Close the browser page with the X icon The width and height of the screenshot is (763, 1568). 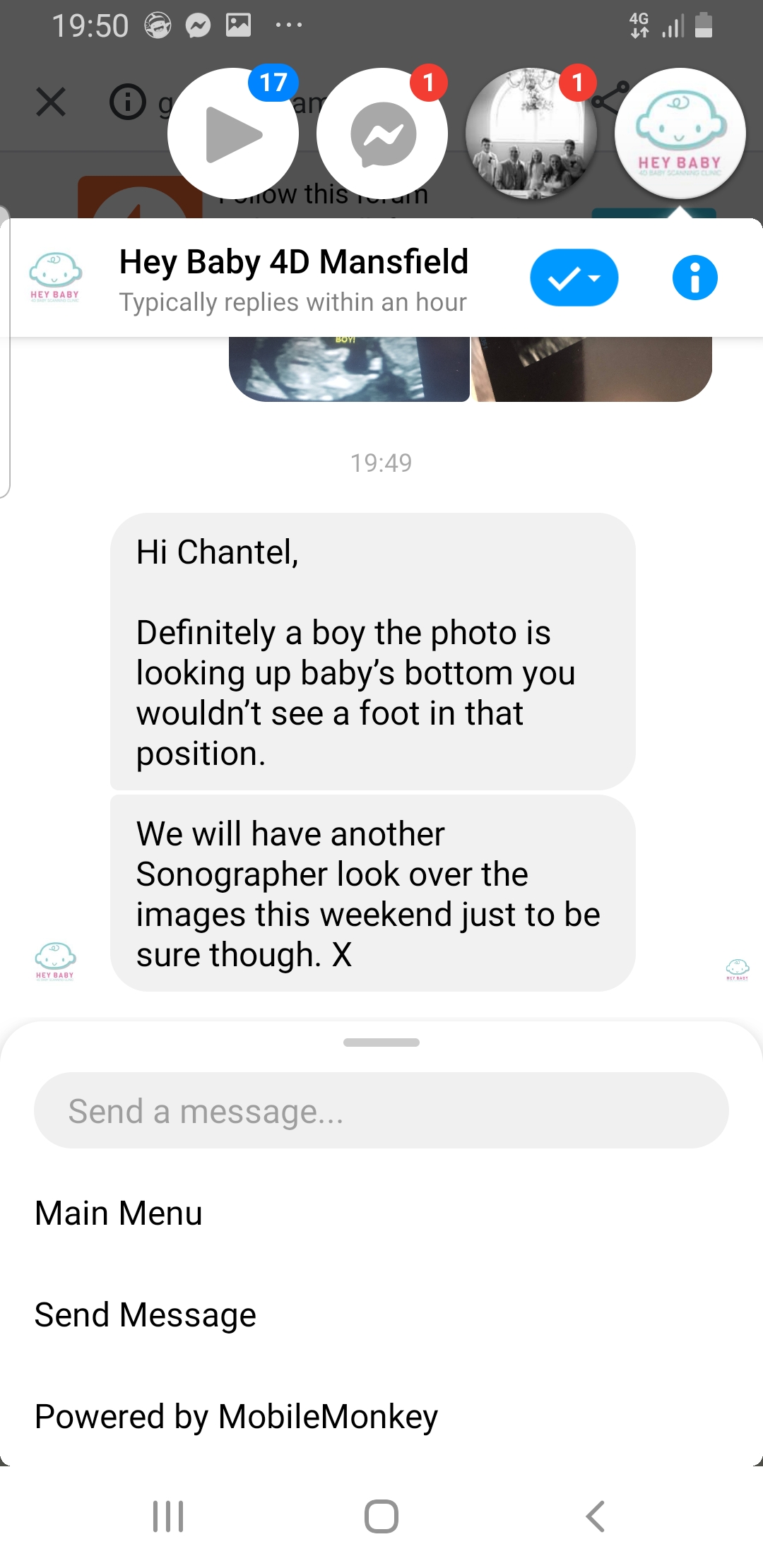tap(51, 102)
